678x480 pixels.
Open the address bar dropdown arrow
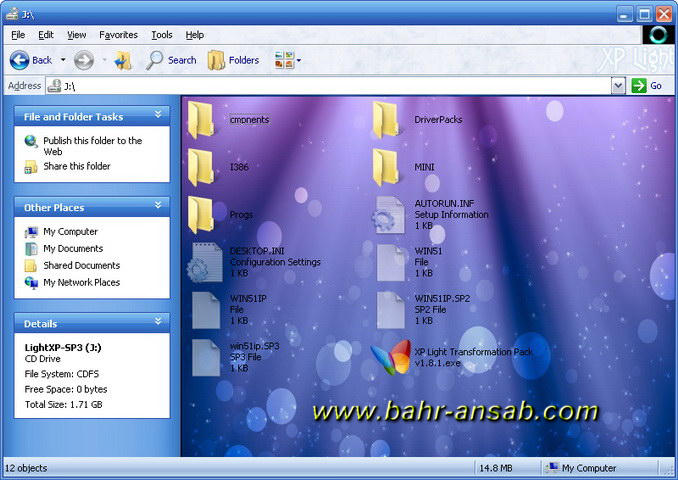[618, 86]
